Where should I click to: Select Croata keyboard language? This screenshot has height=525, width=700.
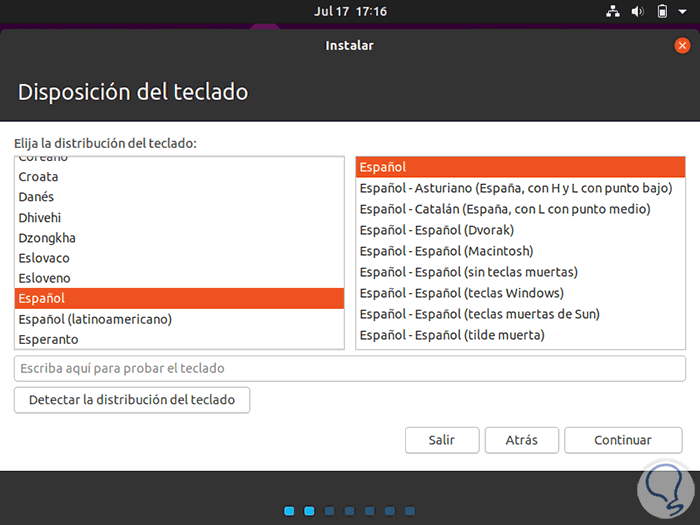click(x=179, y=177)
